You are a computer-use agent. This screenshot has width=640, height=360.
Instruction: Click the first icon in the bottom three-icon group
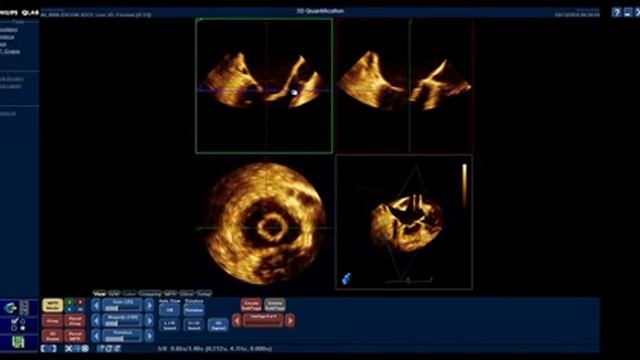100,349
